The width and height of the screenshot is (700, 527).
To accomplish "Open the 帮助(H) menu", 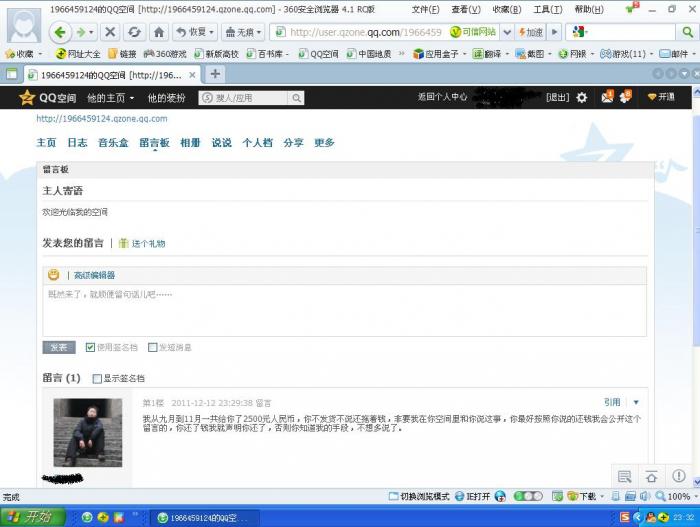I will tap(589, 9).
